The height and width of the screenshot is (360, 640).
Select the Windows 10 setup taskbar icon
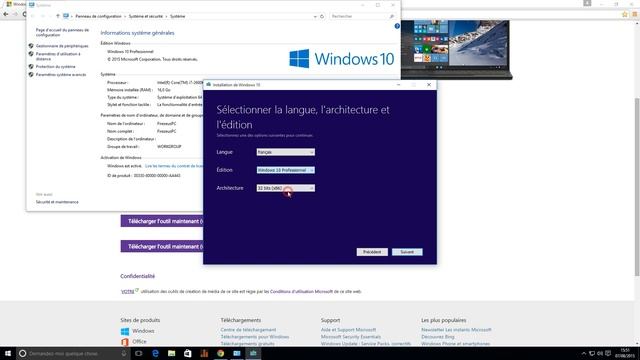point(253,353)
